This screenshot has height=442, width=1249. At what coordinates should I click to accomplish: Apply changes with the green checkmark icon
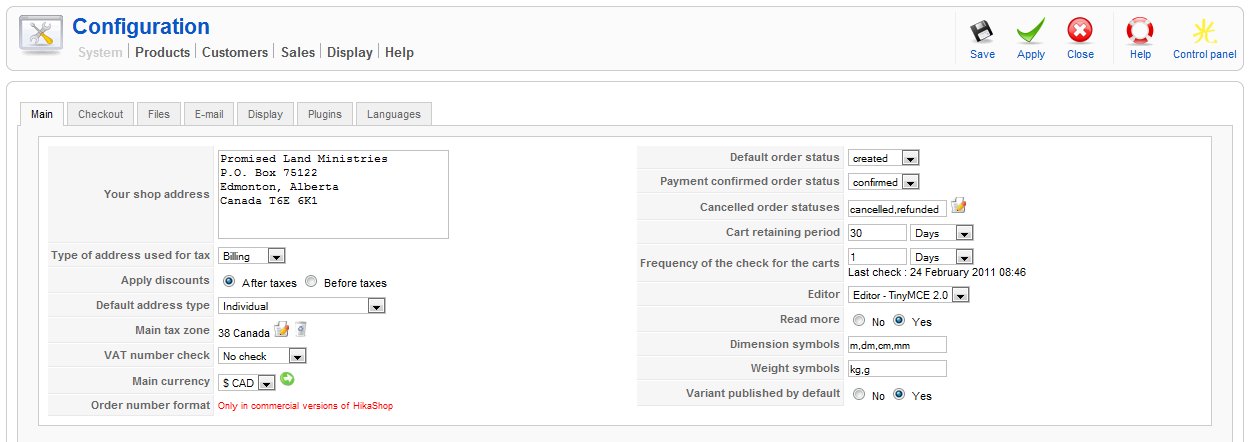click(x=1031, y=31)
